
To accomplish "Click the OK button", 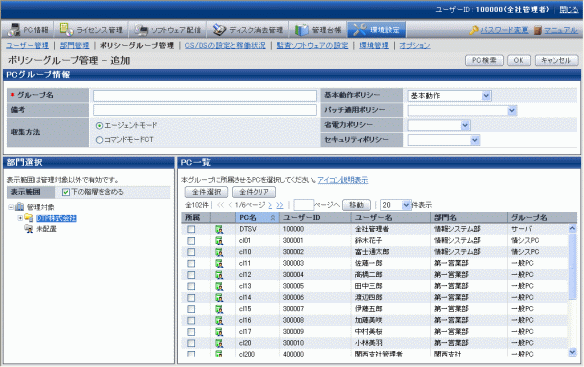I will point(519,60).
